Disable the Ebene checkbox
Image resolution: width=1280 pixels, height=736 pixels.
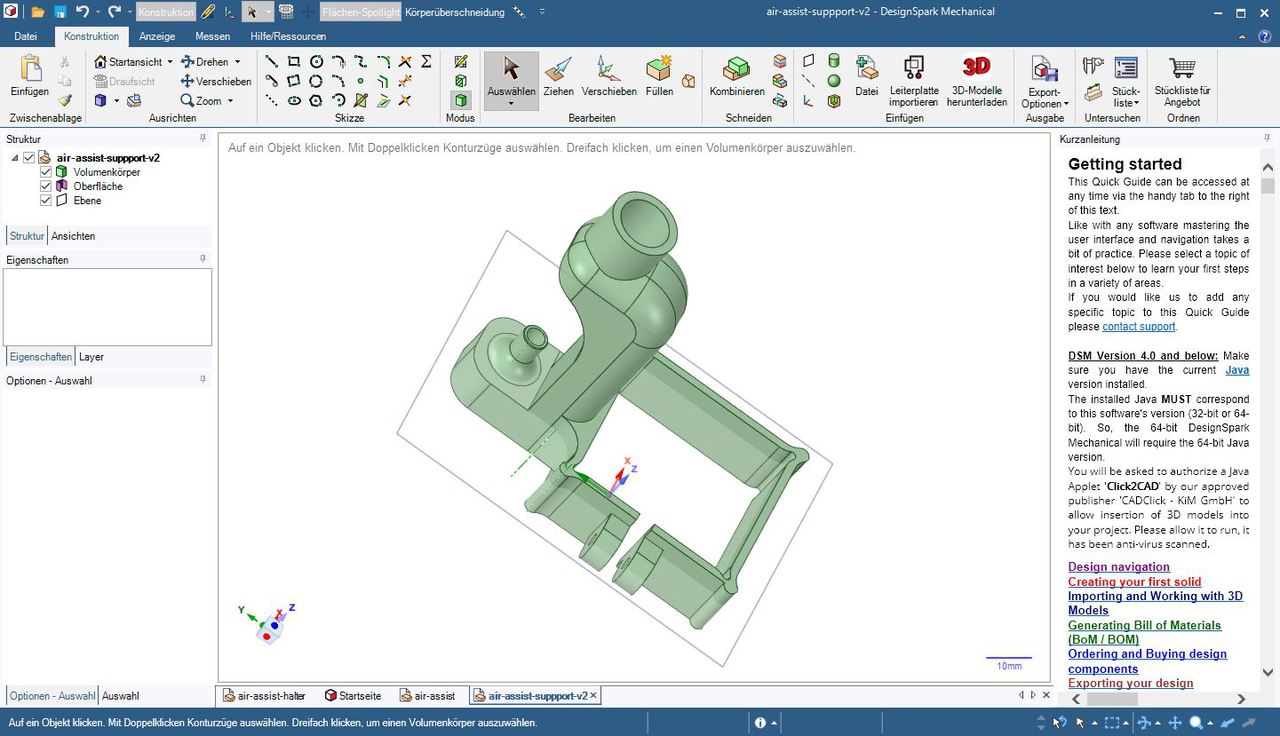tap(46, 200)
